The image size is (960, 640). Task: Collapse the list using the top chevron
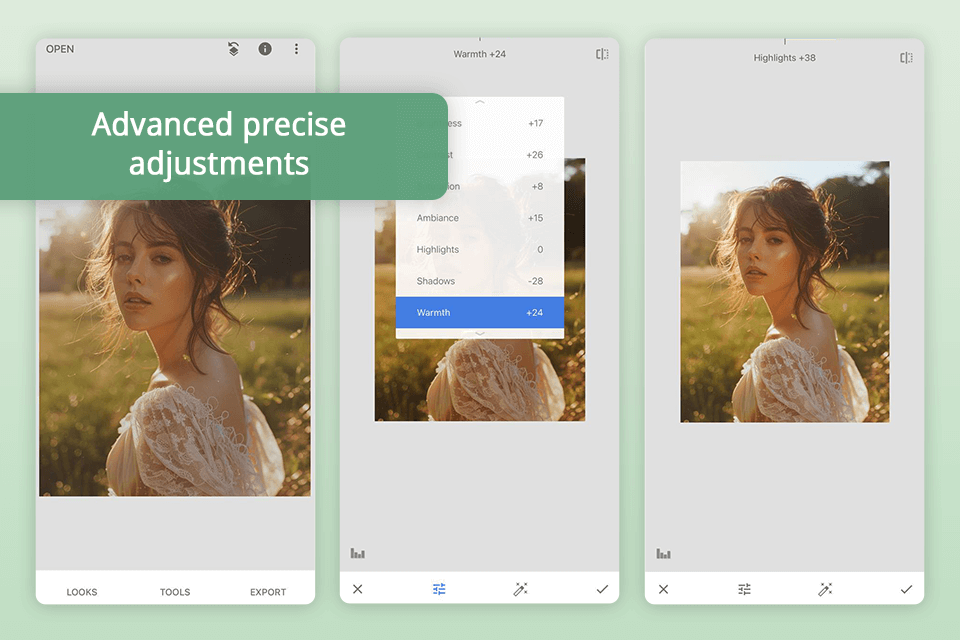(x=480, y=102)
